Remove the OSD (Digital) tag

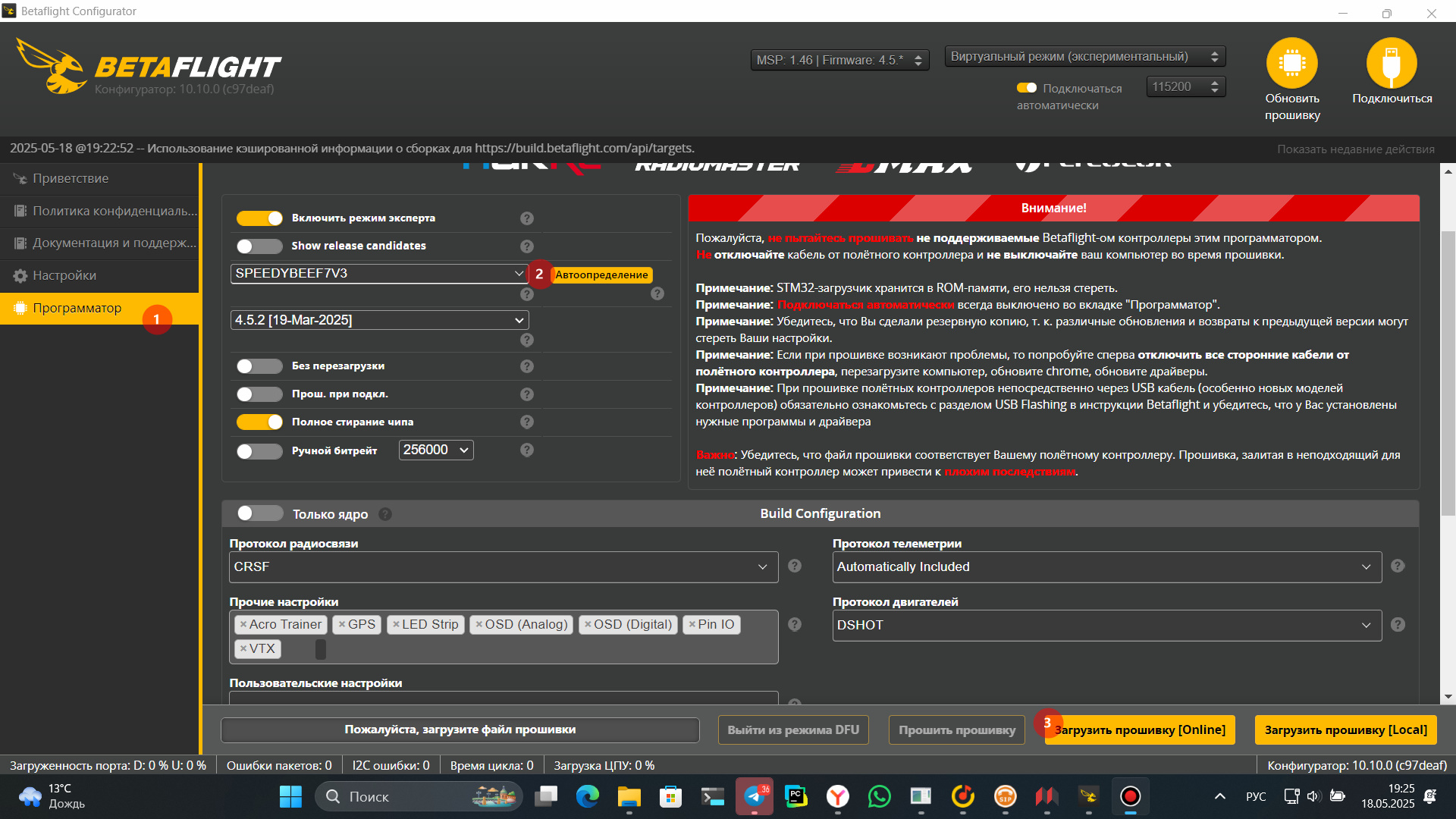click(x=588, y=624)
